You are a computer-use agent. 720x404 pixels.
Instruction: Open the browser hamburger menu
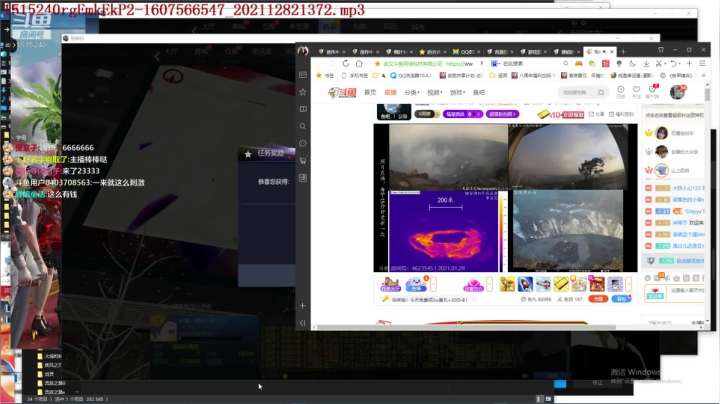pyautogui.click(x=702, y=63)
